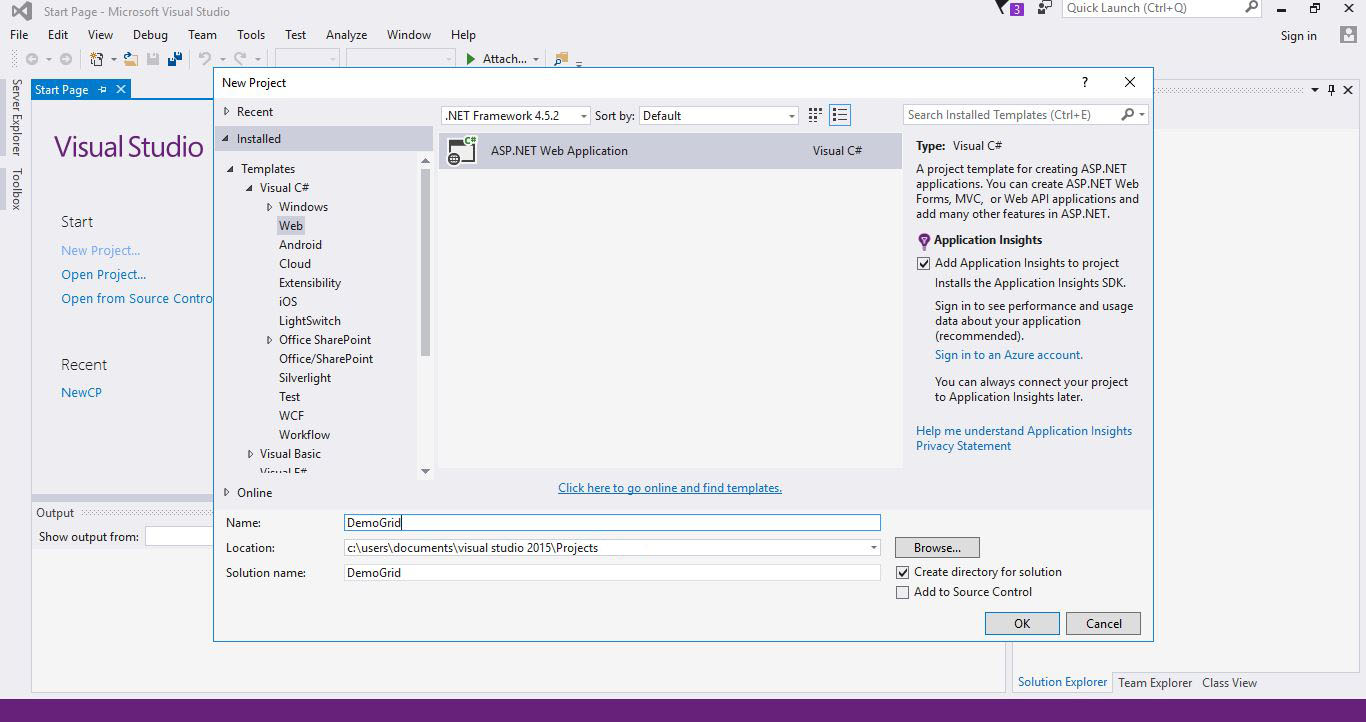Click the Open File toolbar icon
This screenshot has width=1366, height=722.
tap(131, 59)
